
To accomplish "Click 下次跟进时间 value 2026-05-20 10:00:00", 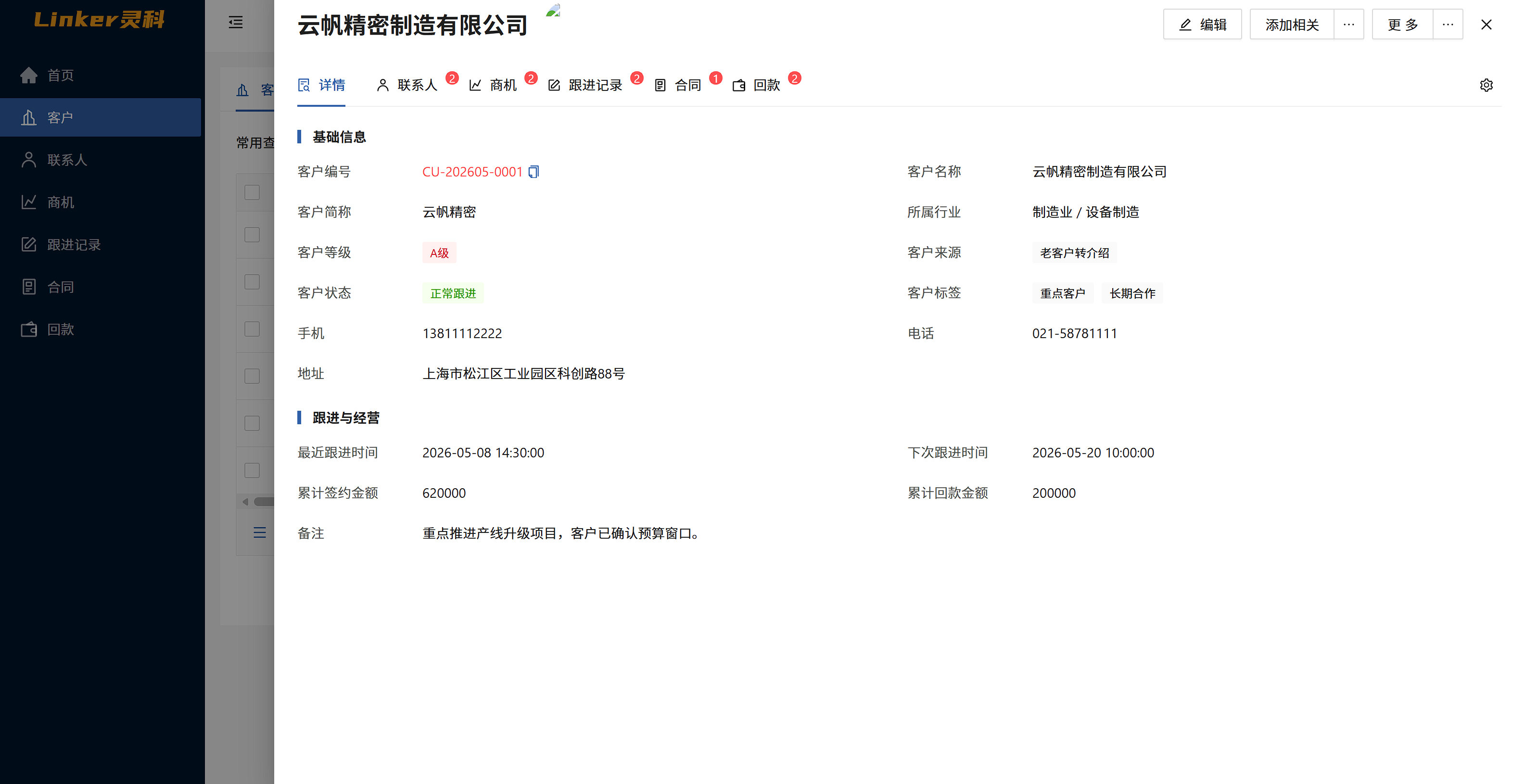I will coord(1093,453).
